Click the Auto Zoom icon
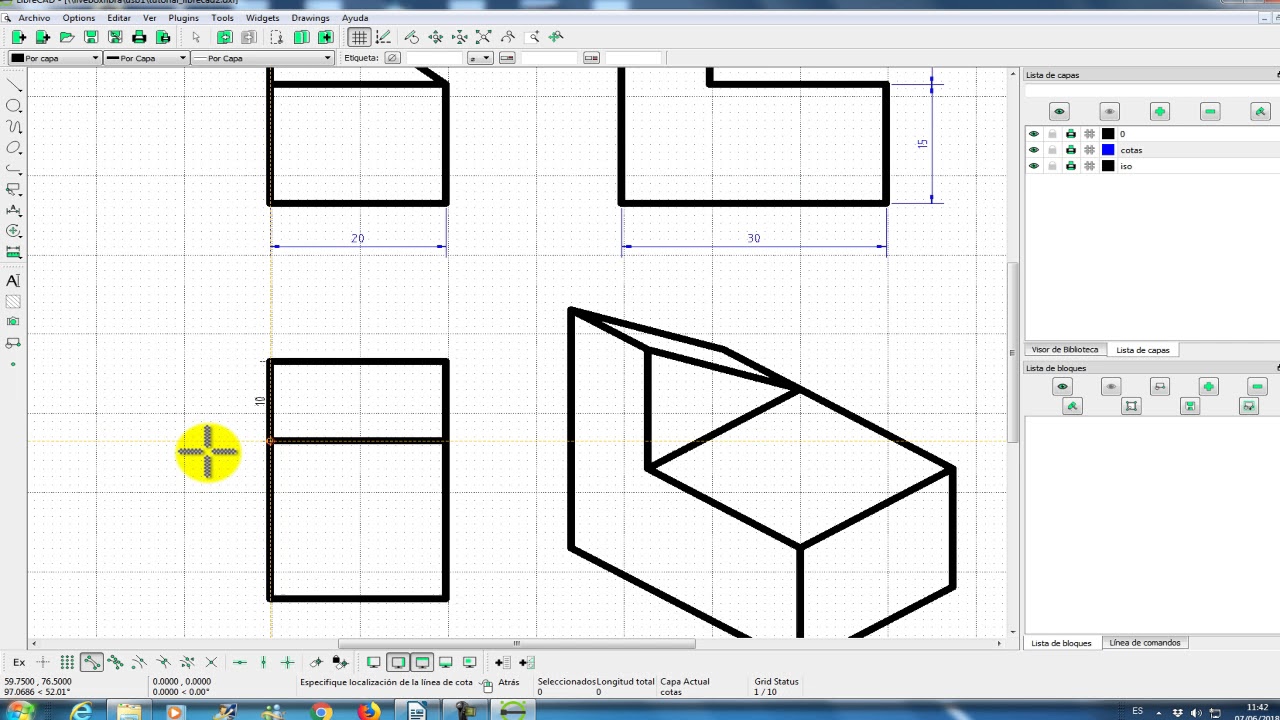 484,37
